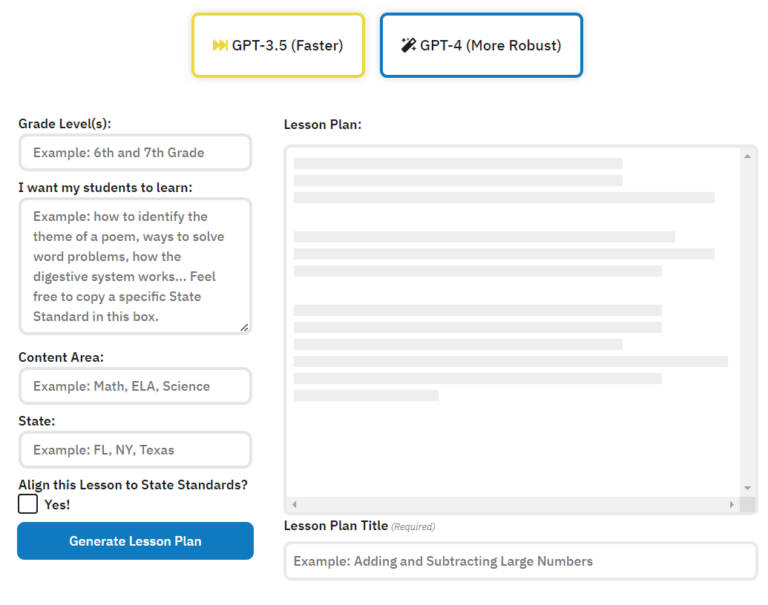
Task: Click inside the Lesson Plan output area
Action: pos(512,321)
